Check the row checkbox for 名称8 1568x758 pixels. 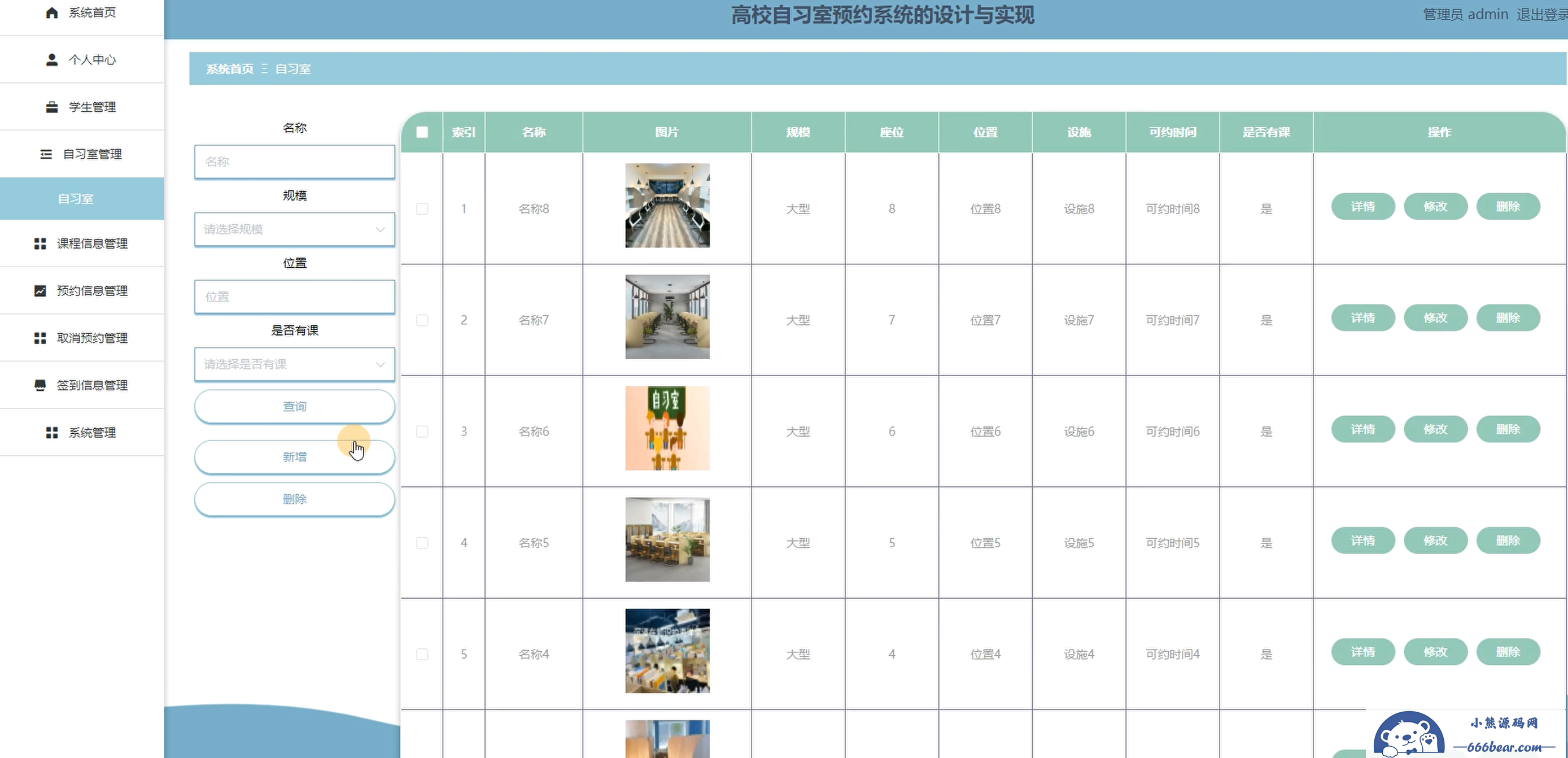(422, 209)
